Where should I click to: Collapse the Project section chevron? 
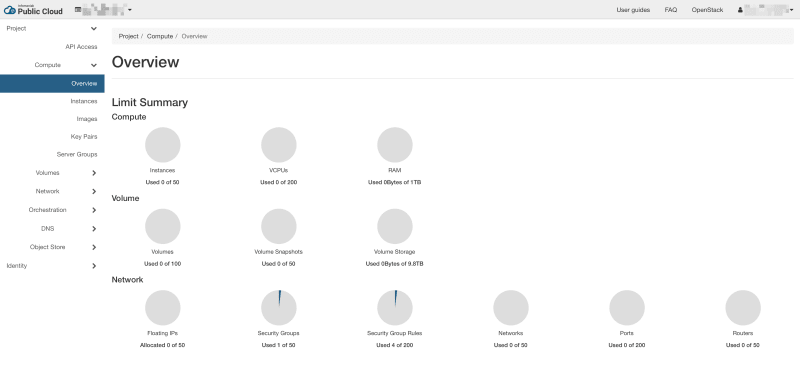pos(93,29)
